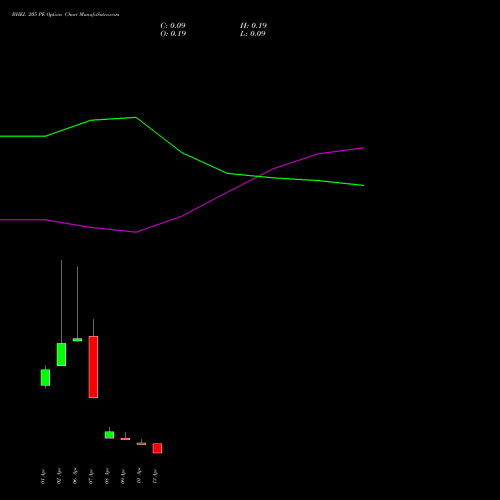Click the last date label on the axis
500x500 pixels.
click(x=155, y=476)
